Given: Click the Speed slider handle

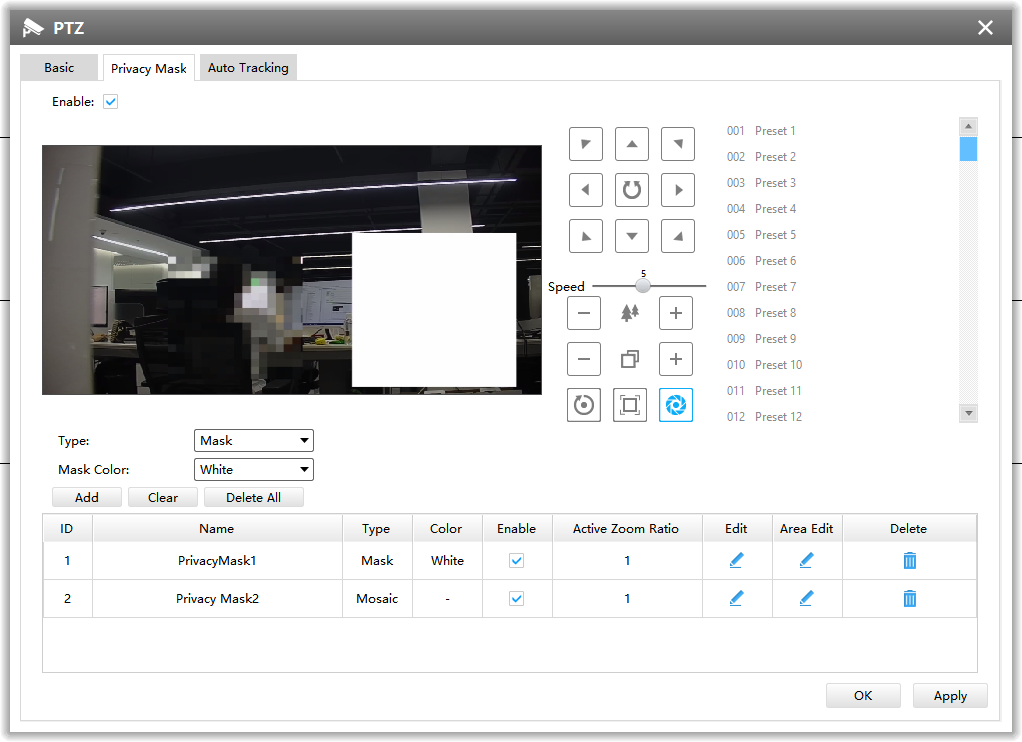Looking at the screenshot, I should click(x=643, y=286).
